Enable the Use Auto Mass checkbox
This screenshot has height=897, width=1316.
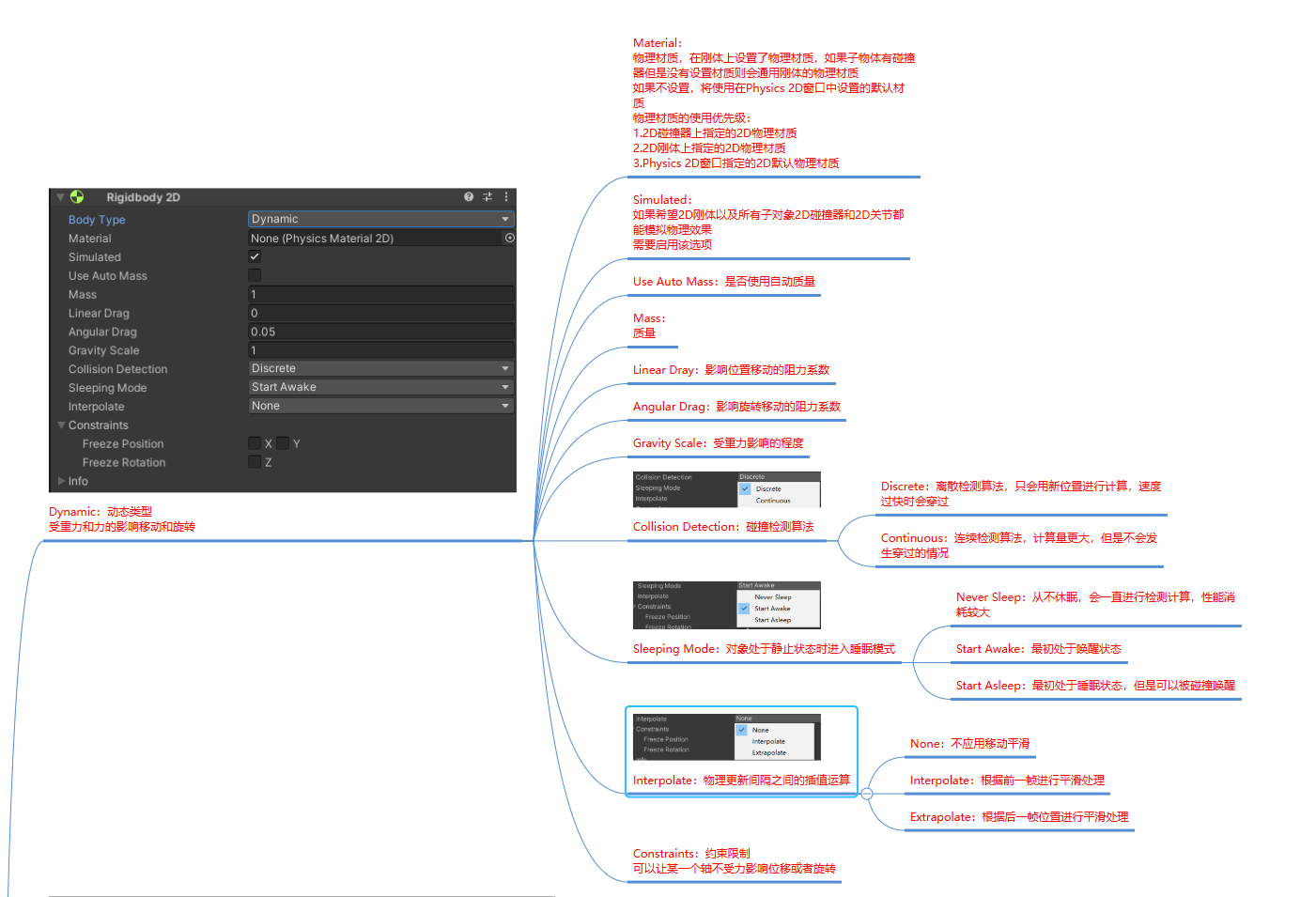(255, 275)
